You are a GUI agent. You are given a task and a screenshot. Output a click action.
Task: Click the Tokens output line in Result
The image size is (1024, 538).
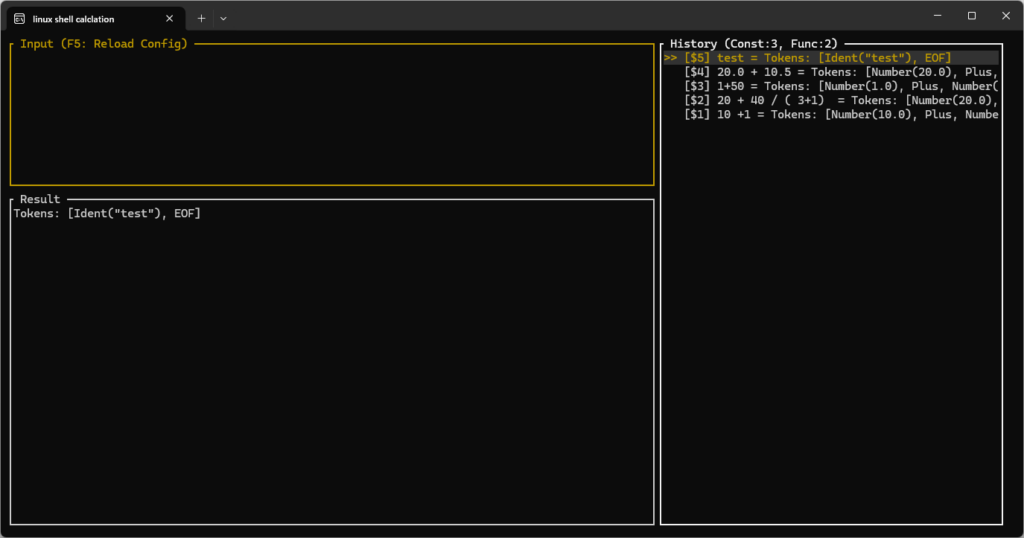tap(107, 213)
